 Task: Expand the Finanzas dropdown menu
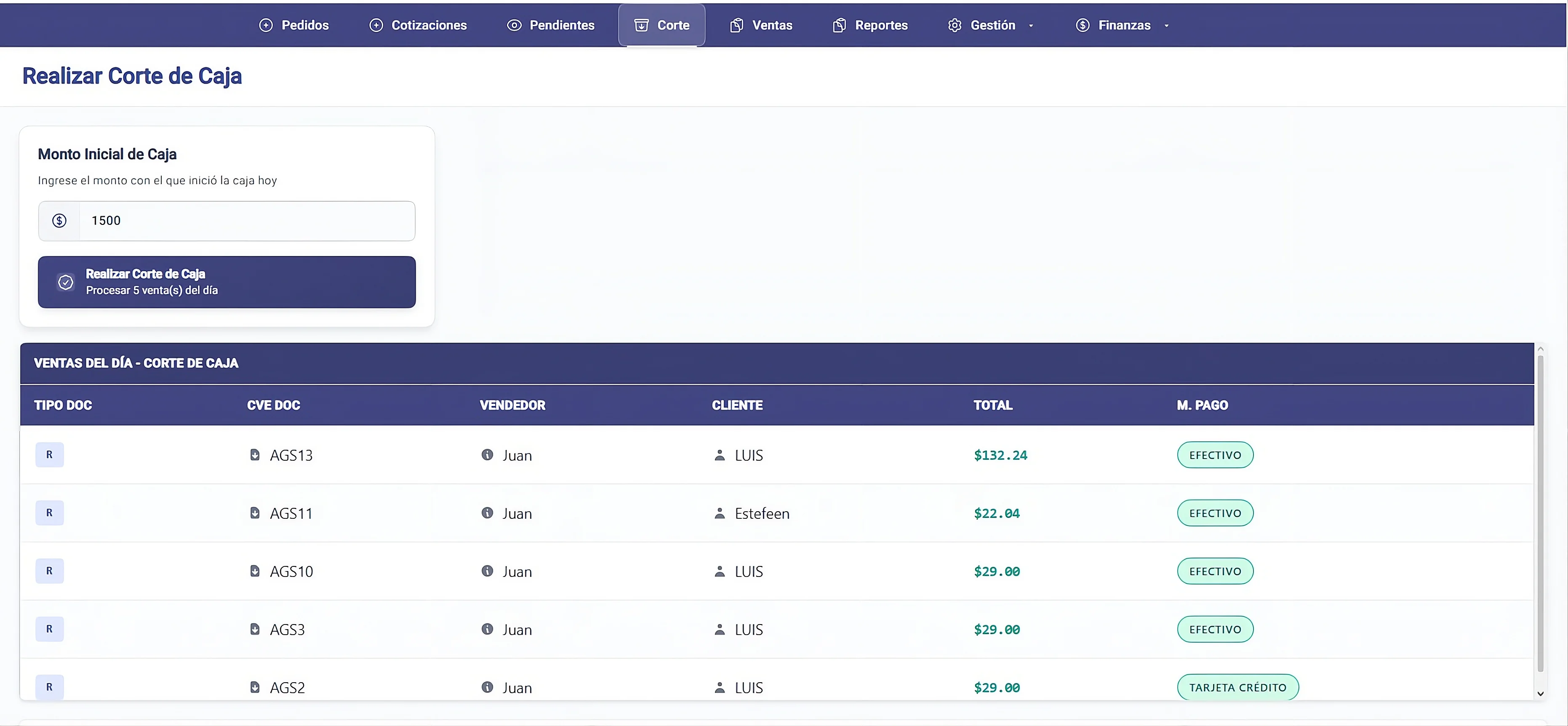point(1123,25)
